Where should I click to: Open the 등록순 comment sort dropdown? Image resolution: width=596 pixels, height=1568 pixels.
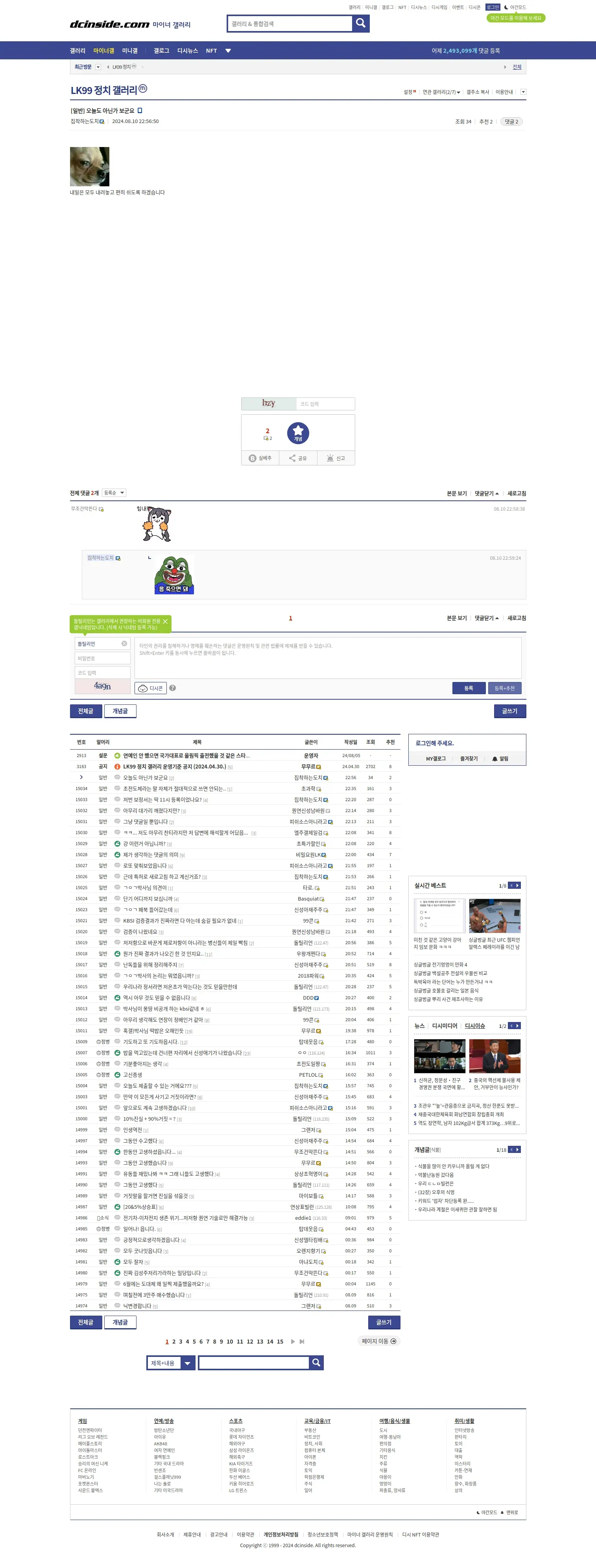[114, 493]
